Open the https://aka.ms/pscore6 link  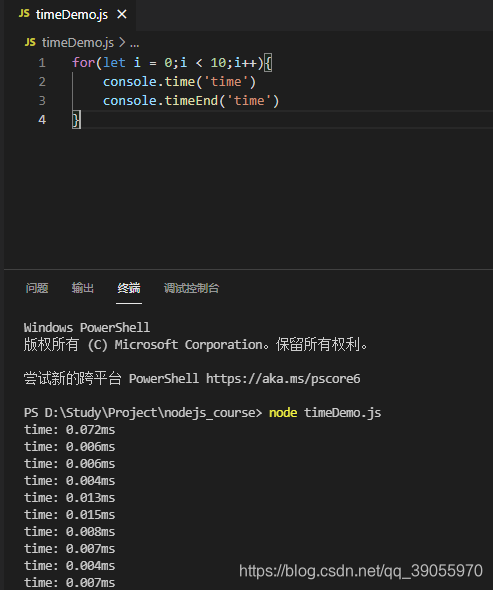(283, 379)
